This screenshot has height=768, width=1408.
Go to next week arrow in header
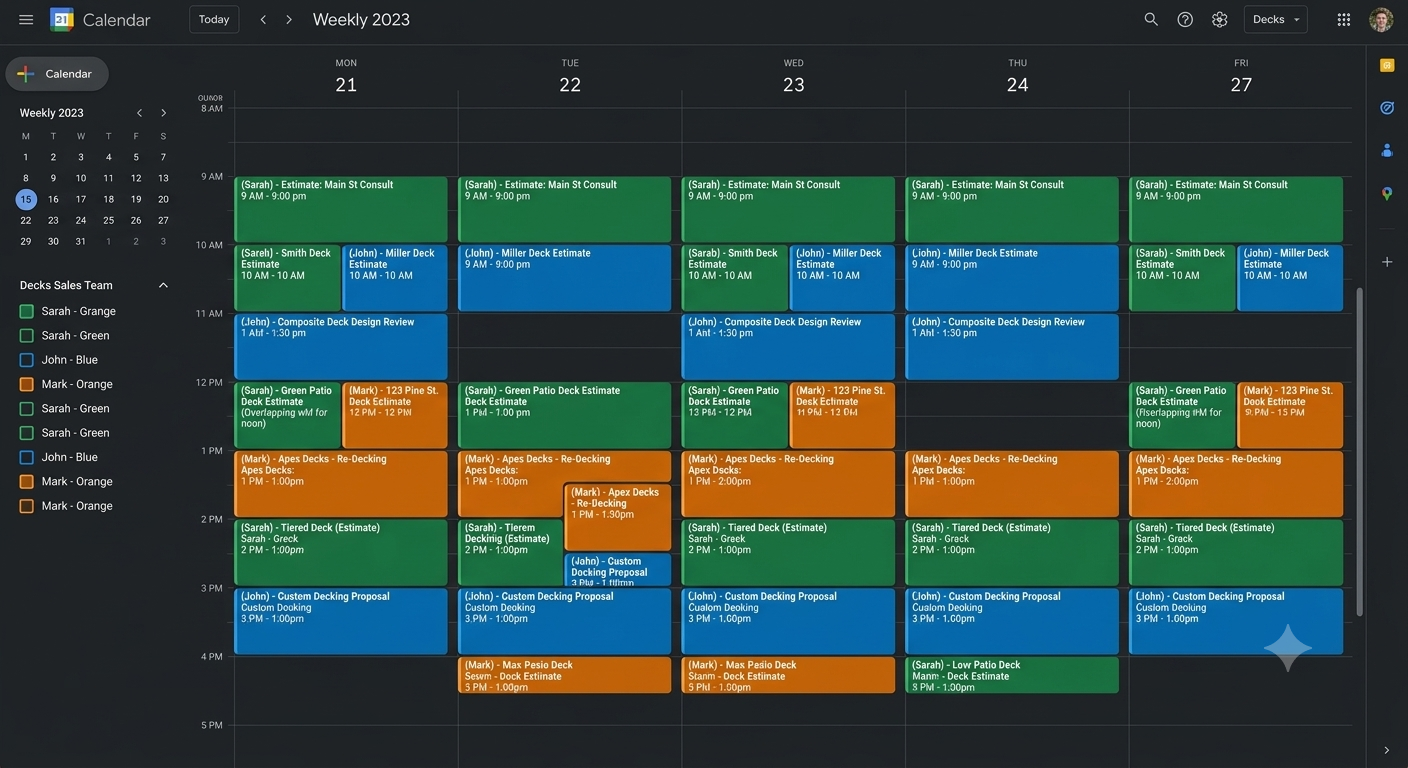[289, 20]
